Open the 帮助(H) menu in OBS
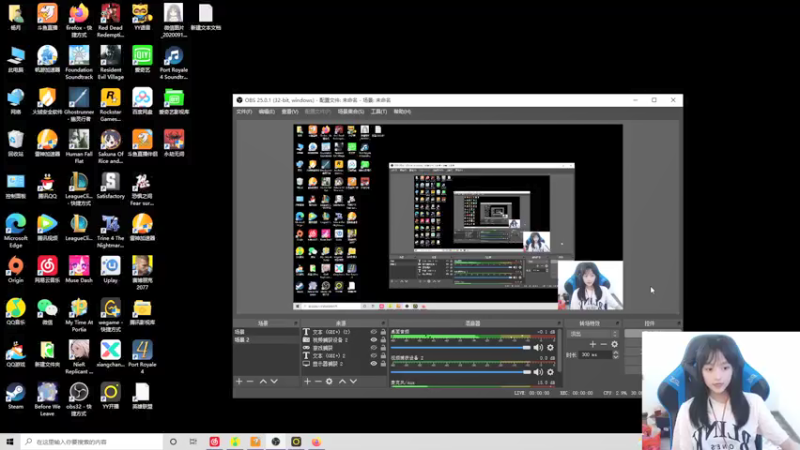This screenshot has height=450, width=800. coord(402,111)
